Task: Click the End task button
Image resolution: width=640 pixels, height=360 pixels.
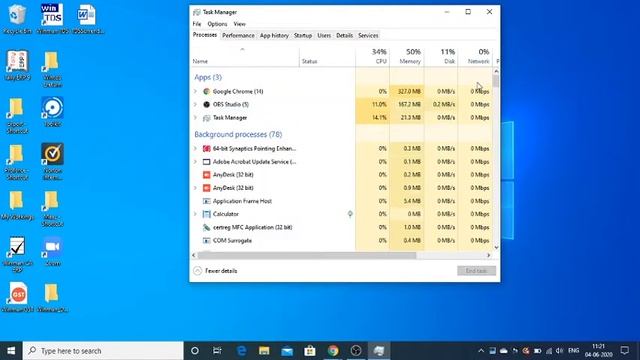Action: (x=476, y=271)
